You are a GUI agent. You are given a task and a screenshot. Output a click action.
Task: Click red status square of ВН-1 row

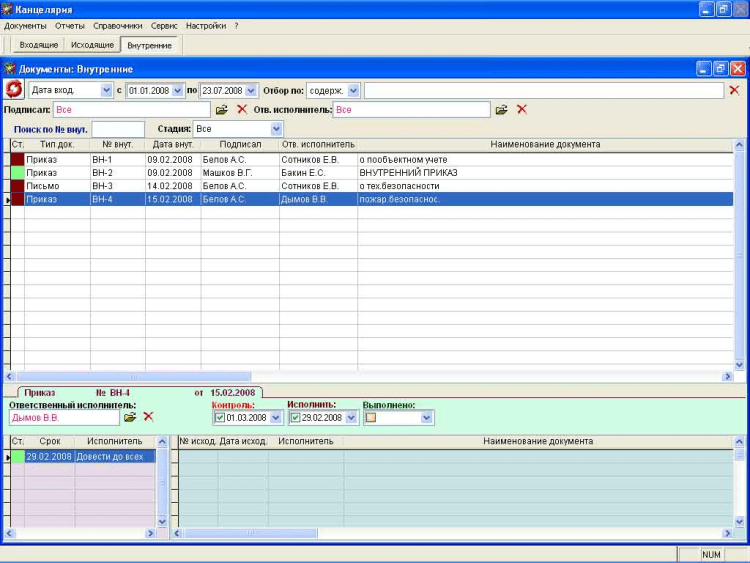(17, 159)
